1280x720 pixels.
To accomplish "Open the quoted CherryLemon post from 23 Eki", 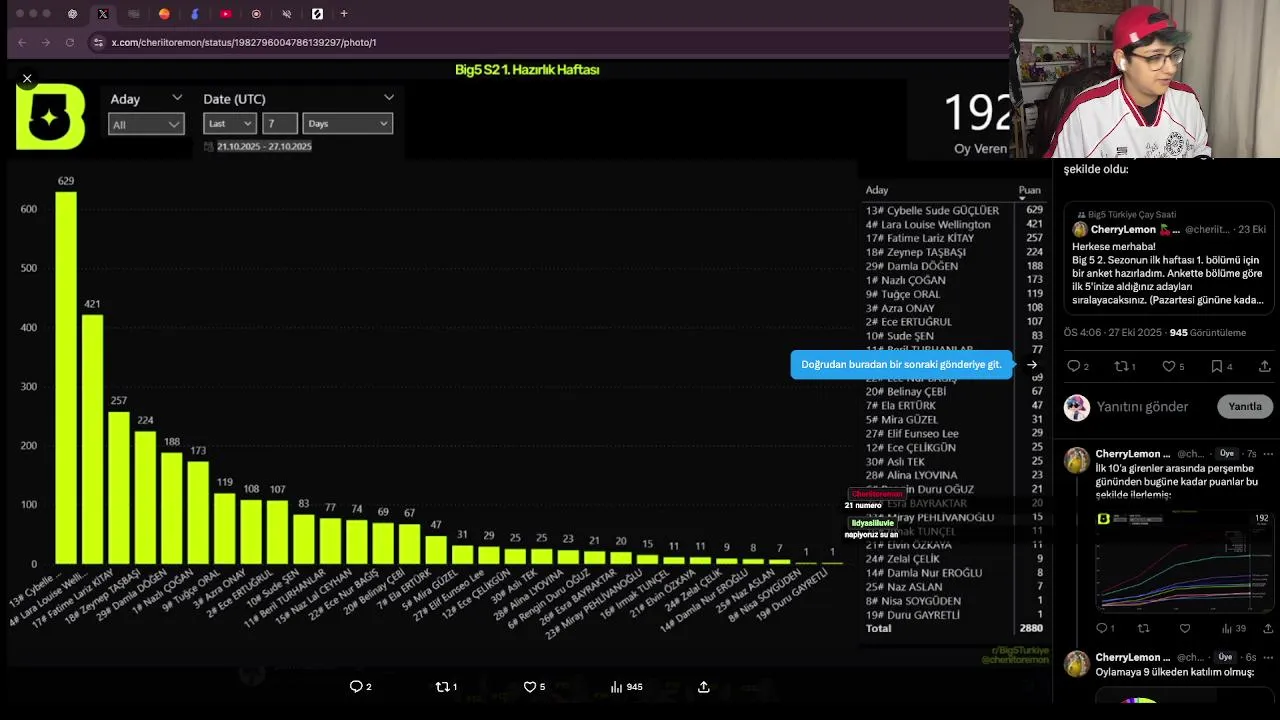I will point(1167,260).
